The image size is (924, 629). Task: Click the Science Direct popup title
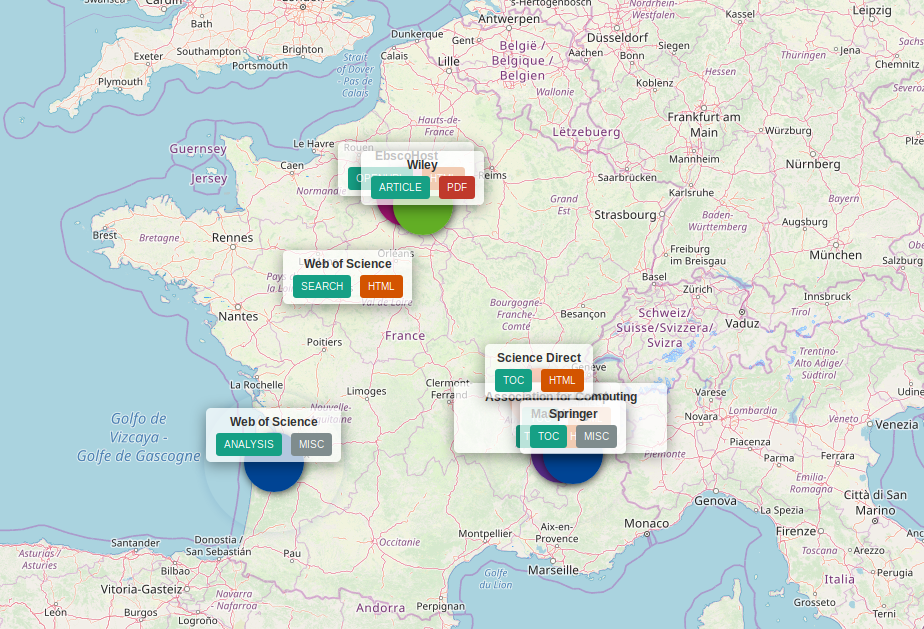click(539, 358)
